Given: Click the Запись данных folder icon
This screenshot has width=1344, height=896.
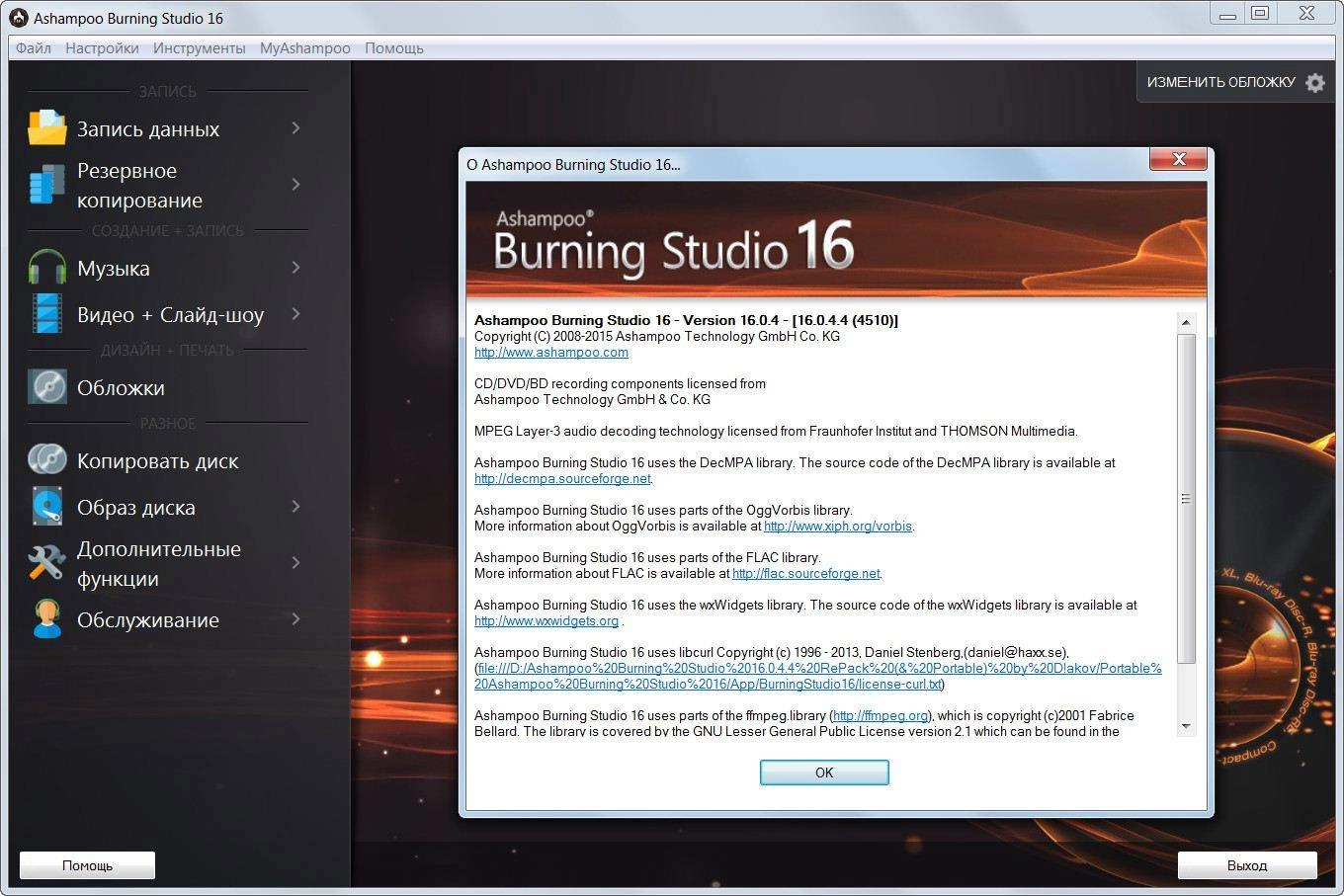Looking at the screenshot, I should (x=46, y=128).
